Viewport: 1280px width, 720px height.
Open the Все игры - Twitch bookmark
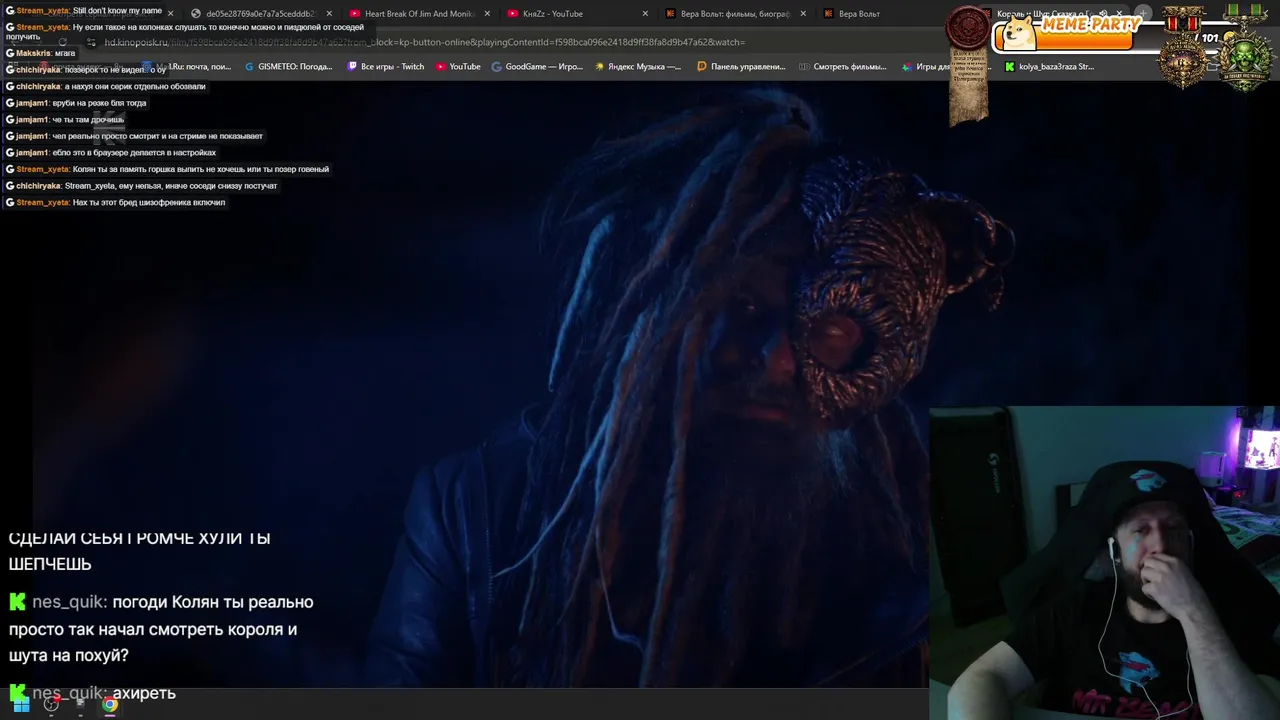[x=386, y=67]
